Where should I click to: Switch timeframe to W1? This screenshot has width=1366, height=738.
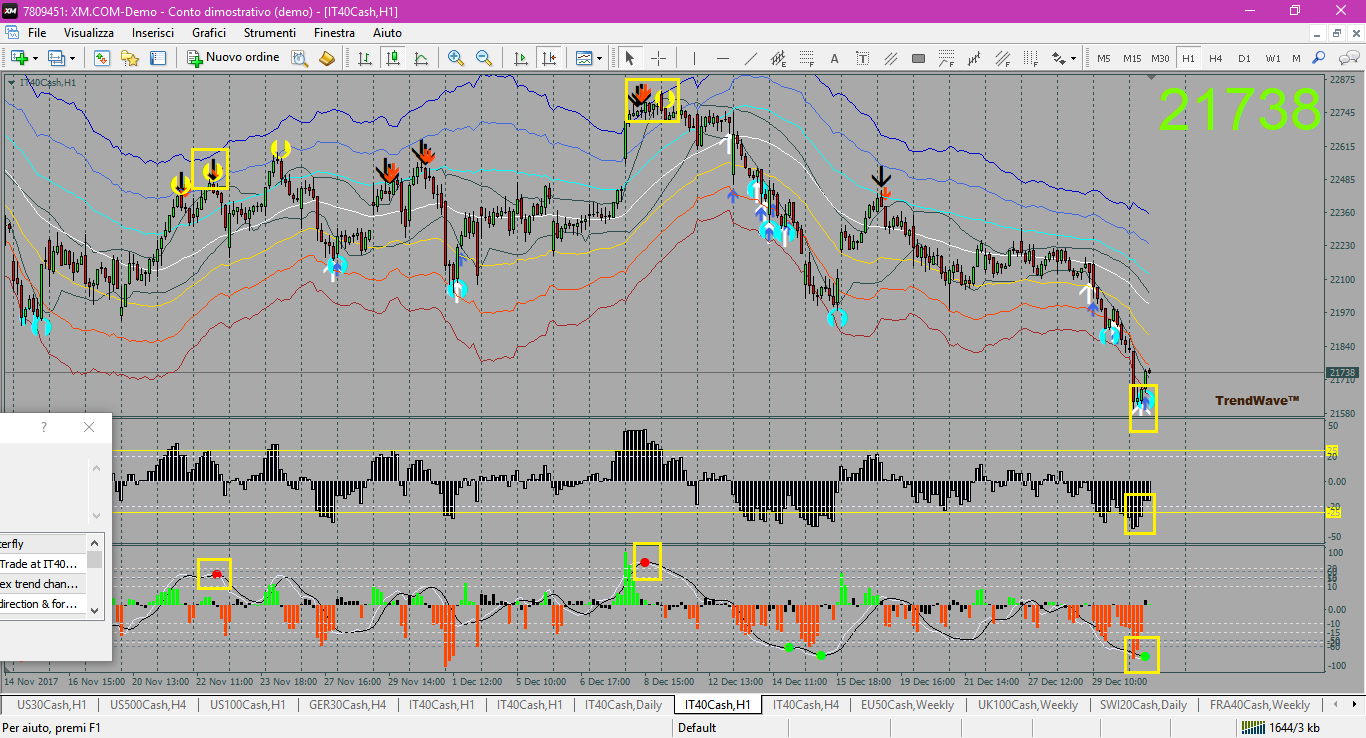click(1272, 58)
